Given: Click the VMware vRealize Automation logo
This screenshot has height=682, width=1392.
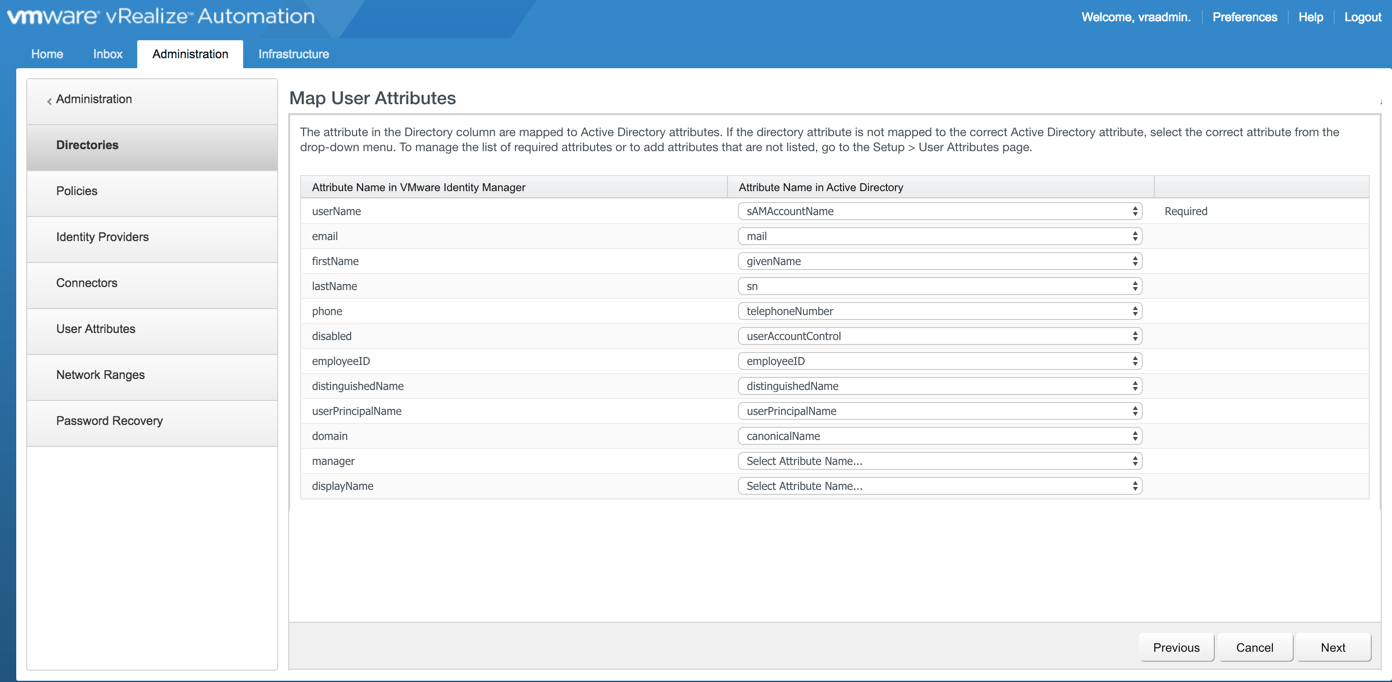Looking at the screenshot, I should (x=161, y=17).
